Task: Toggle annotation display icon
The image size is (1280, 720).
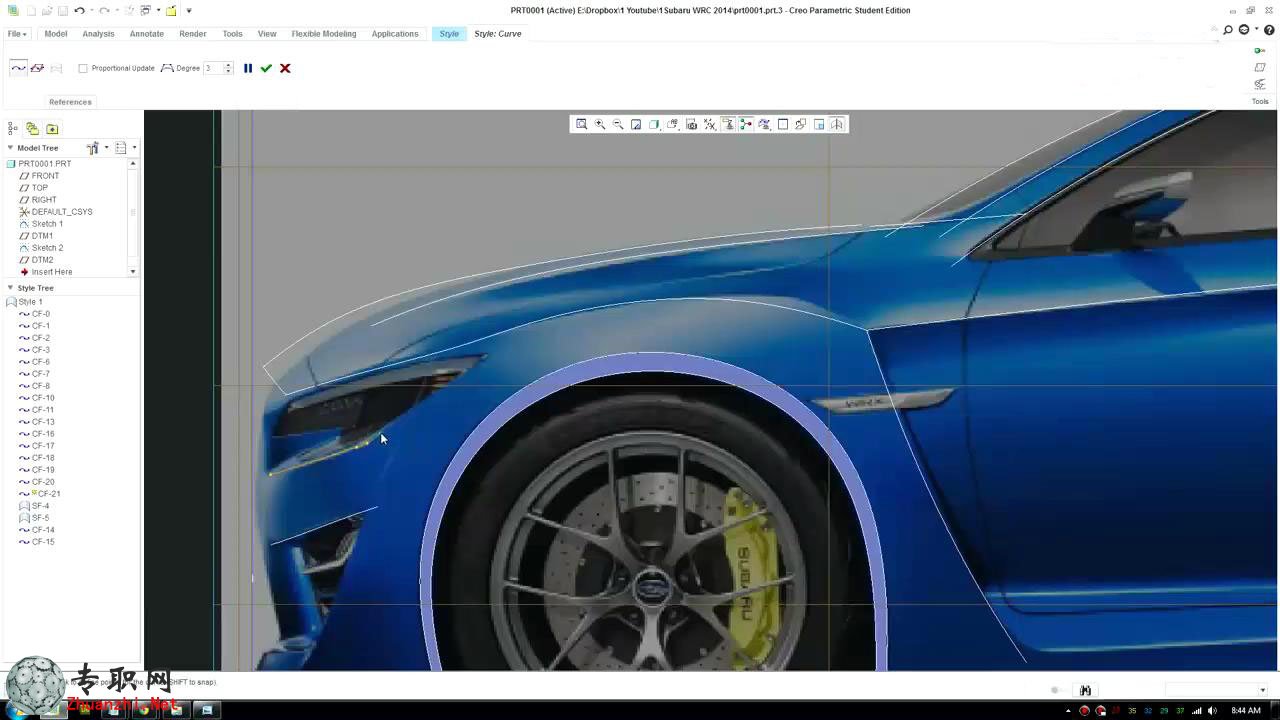Action: click(728, 124)
